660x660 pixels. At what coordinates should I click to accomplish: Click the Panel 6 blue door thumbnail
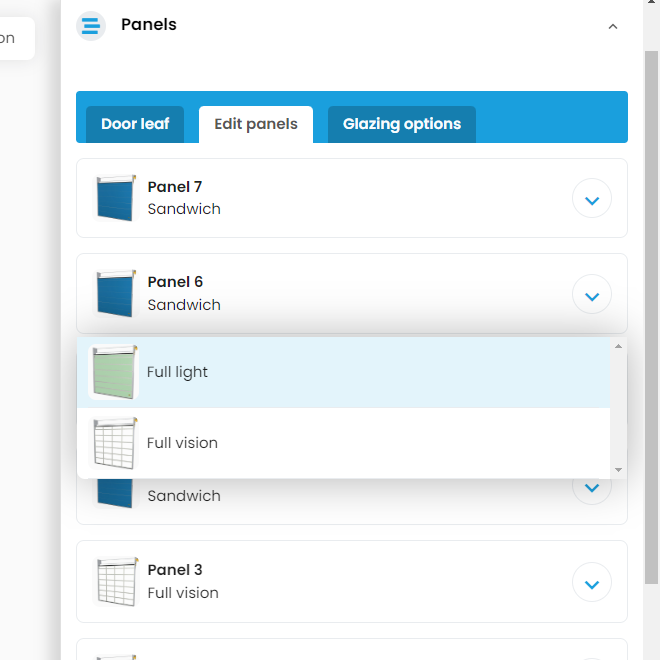tap(115, 293)
